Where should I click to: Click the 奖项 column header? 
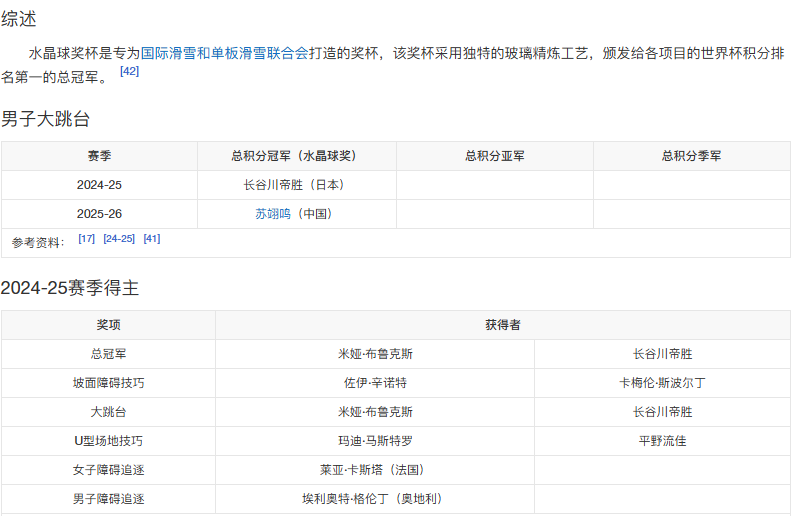[x=109, y=325]
